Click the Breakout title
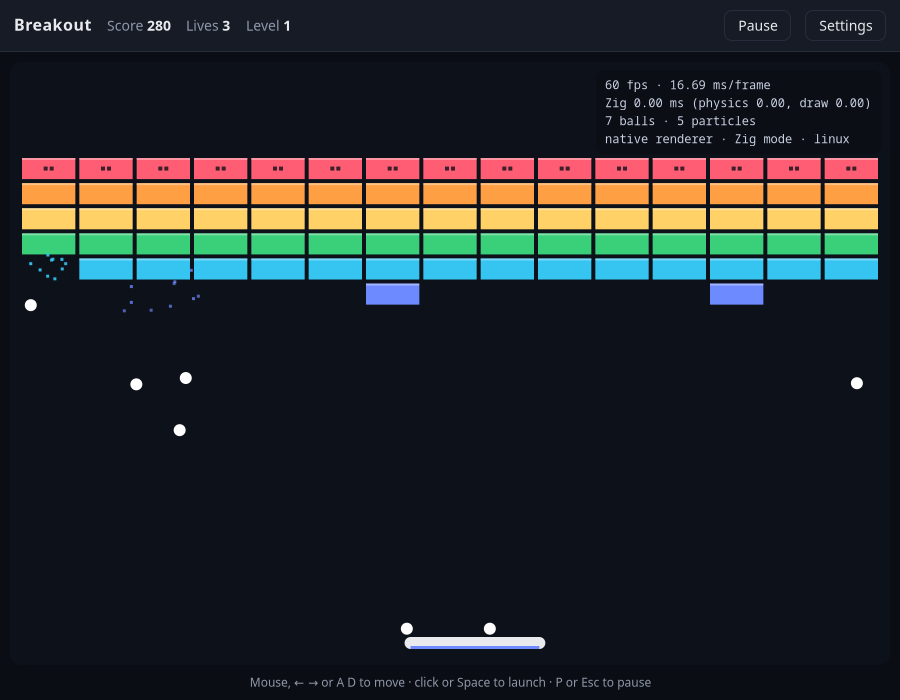 pyautogui.click(x=53, y=25)
